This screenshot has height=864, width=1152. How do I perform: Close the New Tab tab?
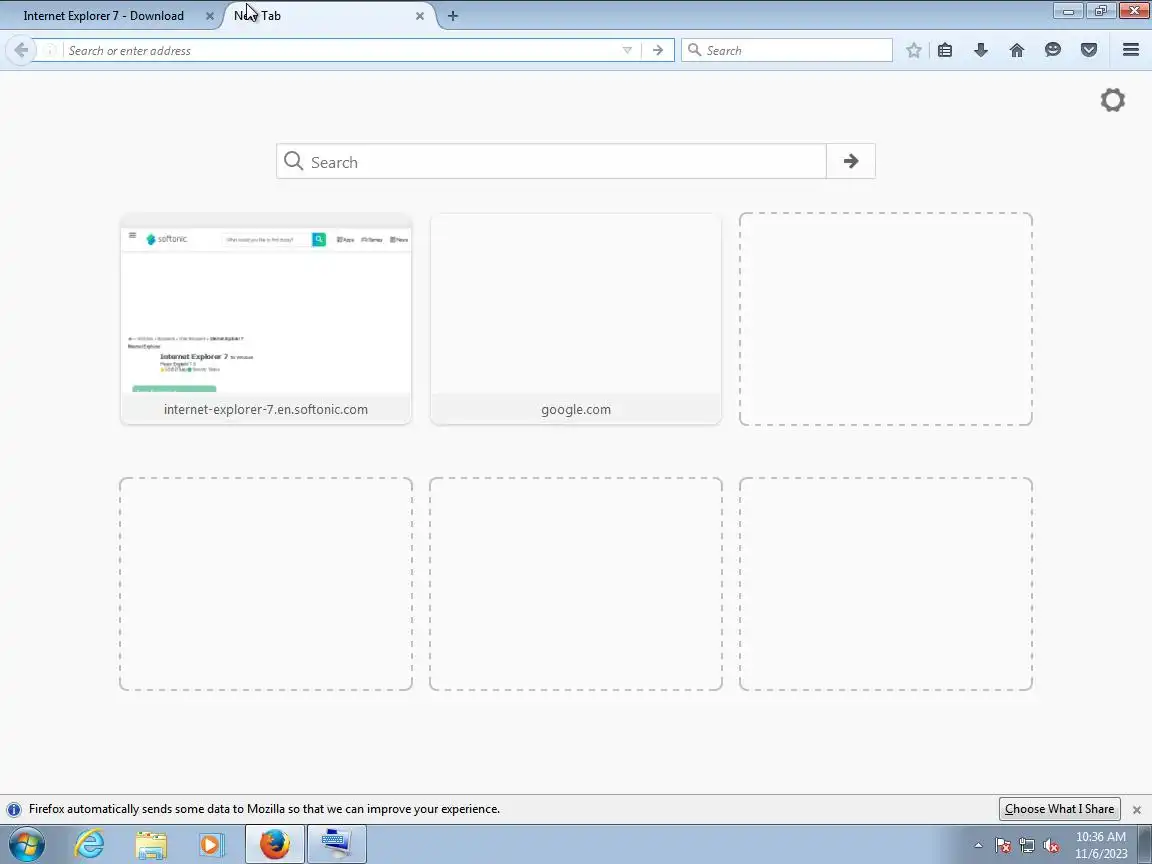[x=420, y=15]
